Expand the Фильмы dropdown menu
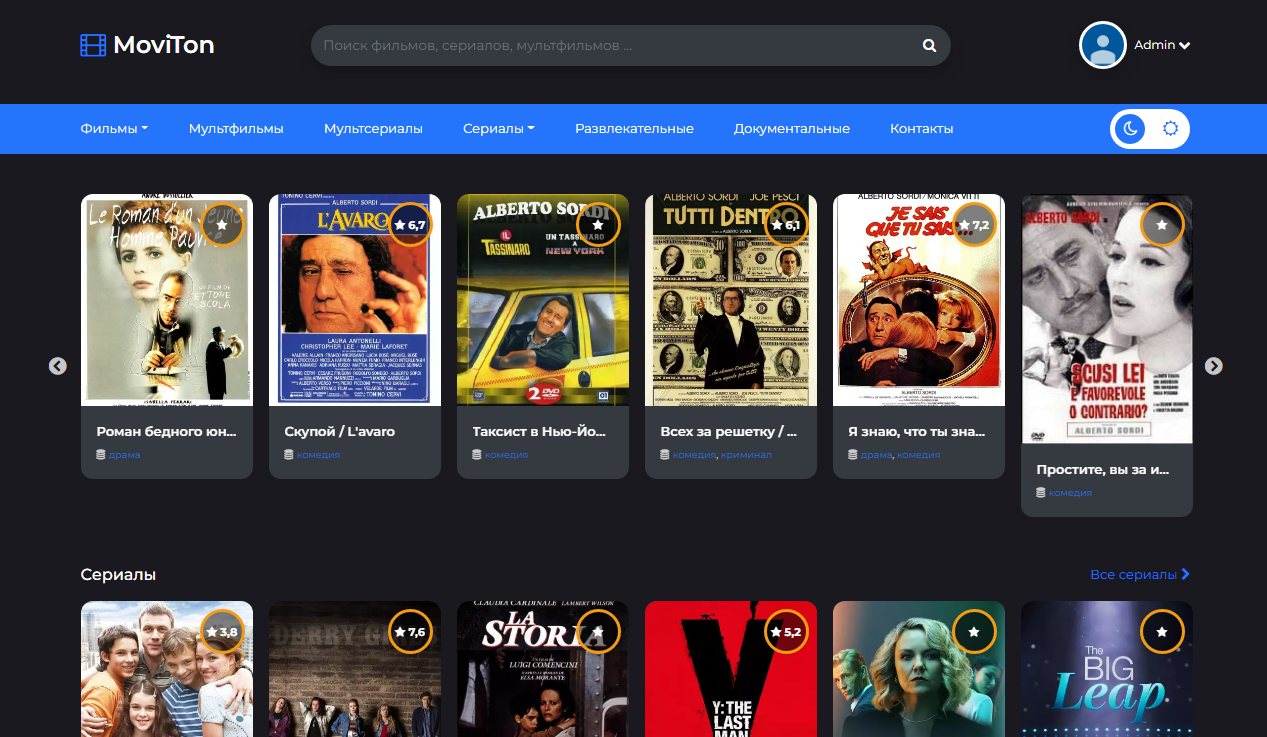1267x737 pixels. pos(114,129)
